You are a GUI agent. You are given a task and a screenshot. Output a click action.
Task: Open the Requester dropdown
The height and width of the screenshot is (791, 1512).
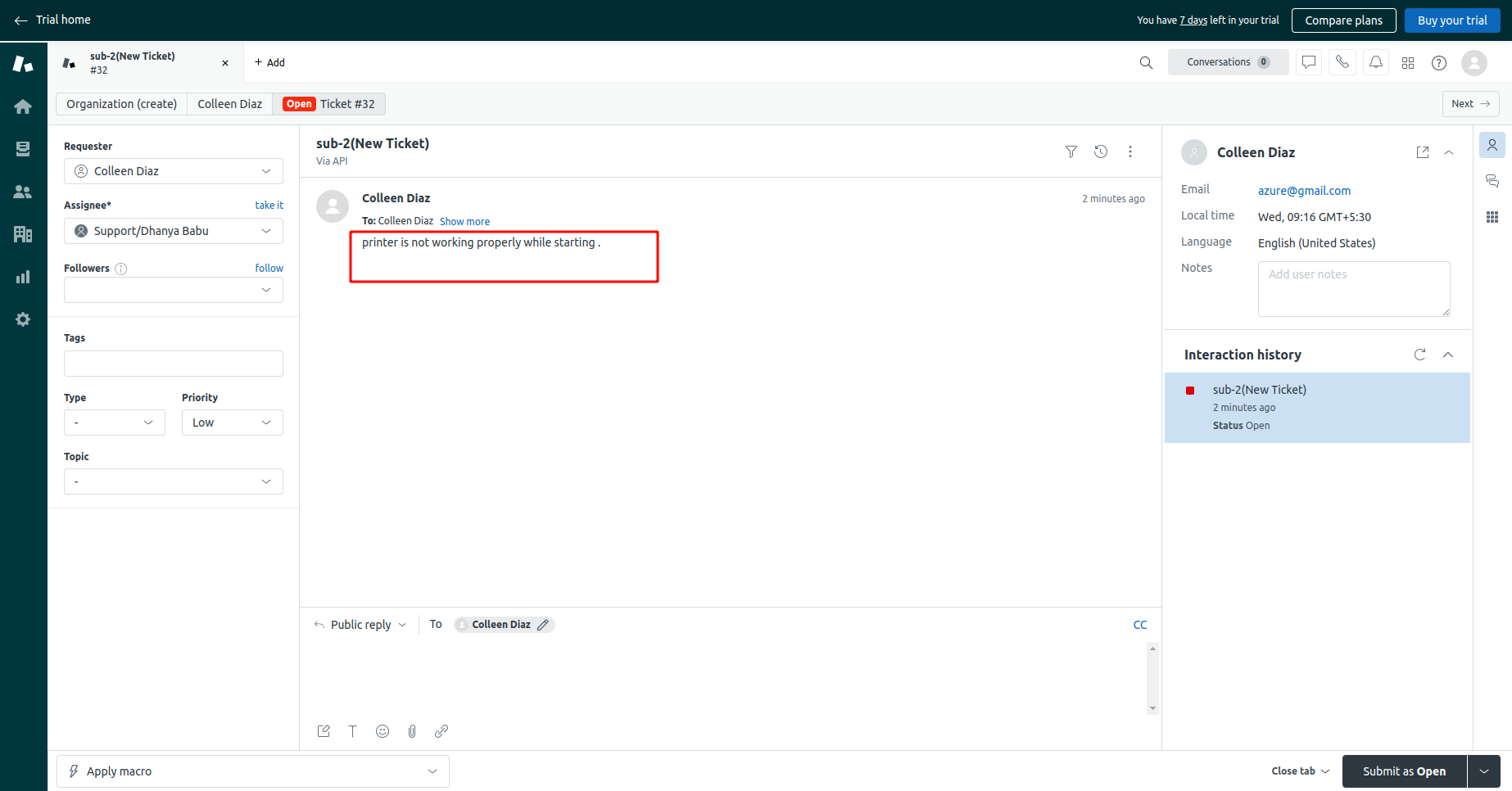tap(174, 171)
